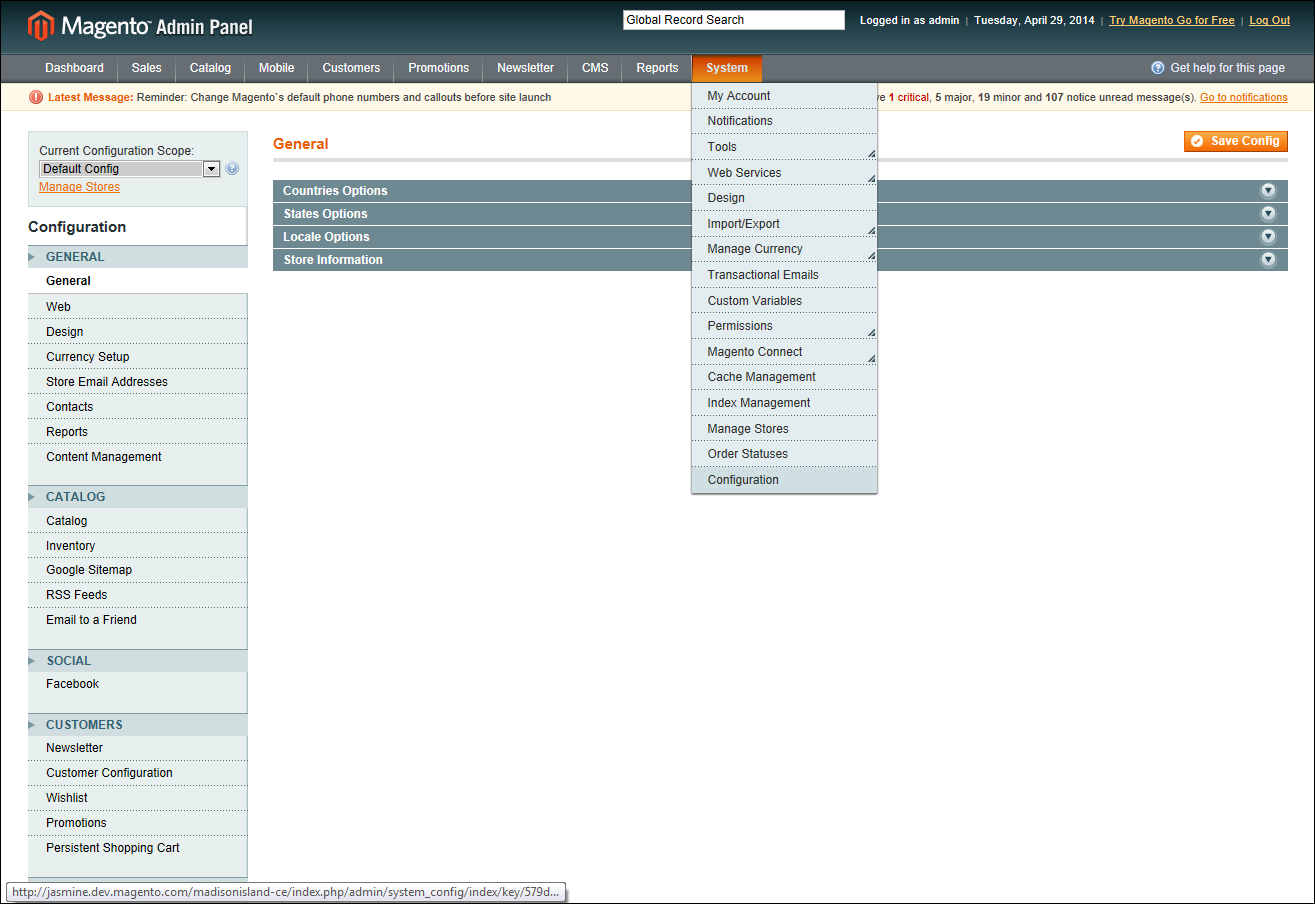Select Order Statuses menu item
This screenshot has width=1315, height=904.
click(x=784, y=454)
